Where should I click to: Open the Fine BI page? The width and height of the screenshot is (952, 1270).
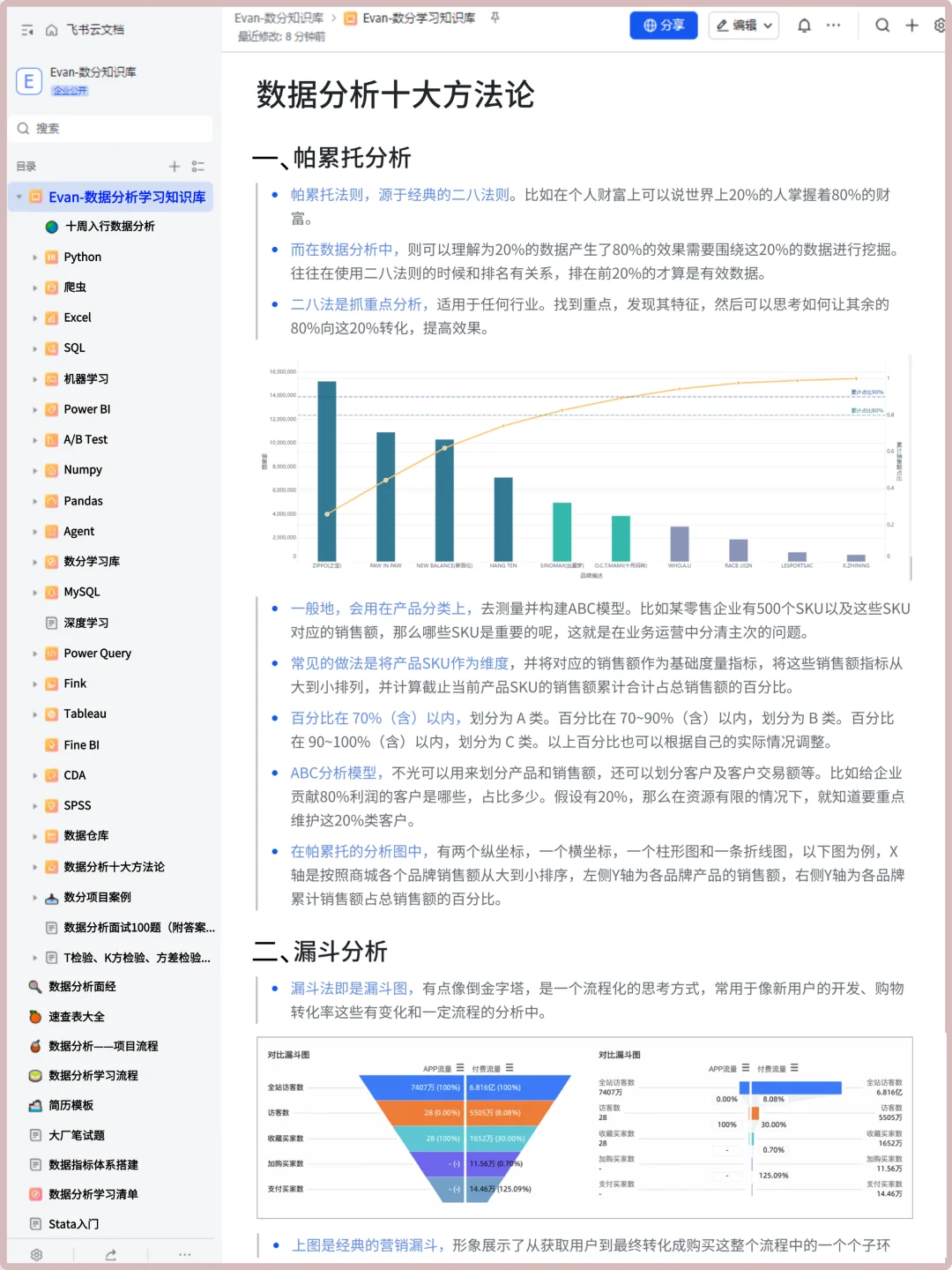click(x=81, y=745)
